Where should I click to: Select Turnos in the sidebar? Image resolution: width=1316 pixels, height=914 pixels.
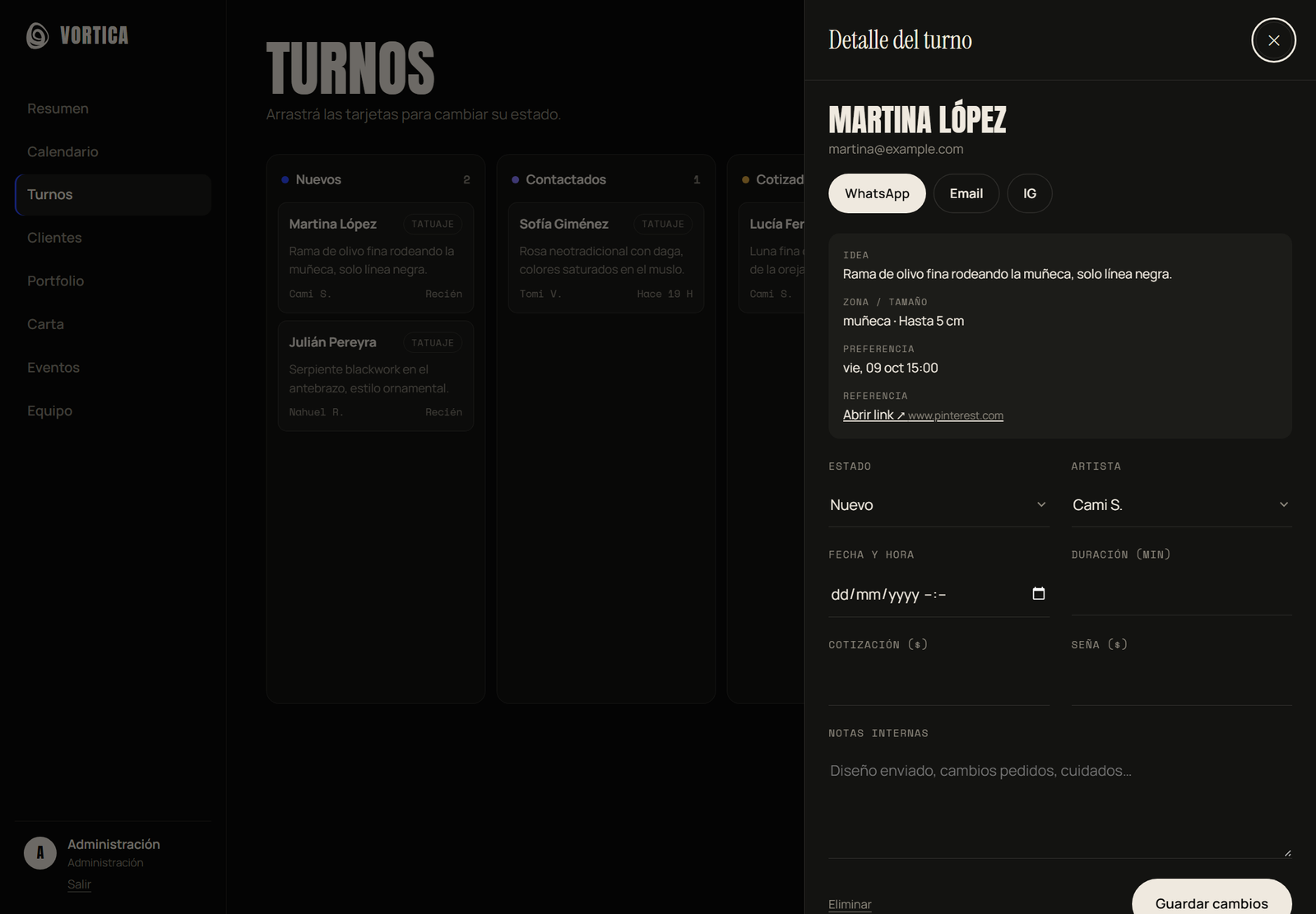[113, 195]
